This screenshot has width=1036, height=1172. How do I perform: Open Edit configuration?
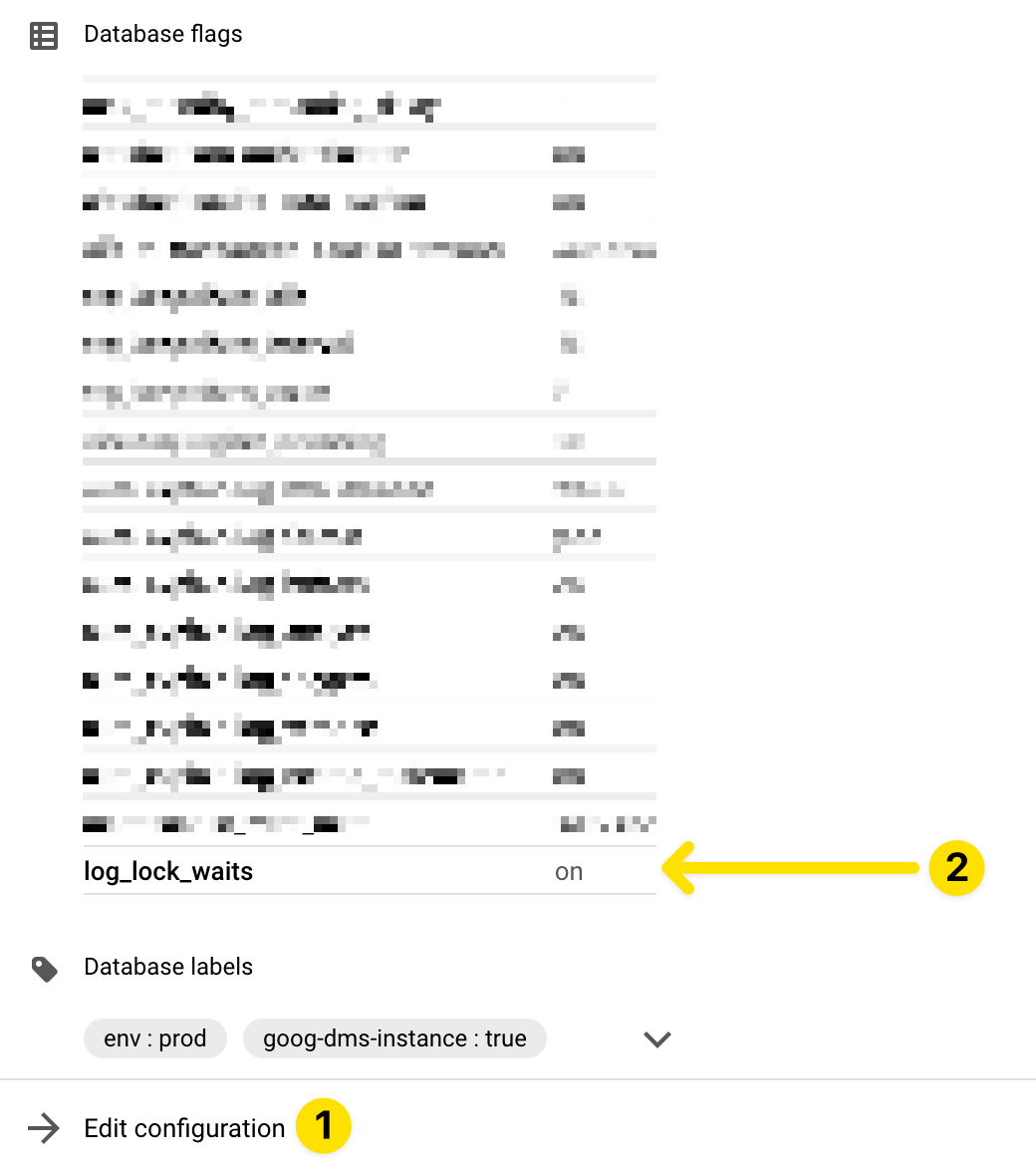coord(184,1128)
